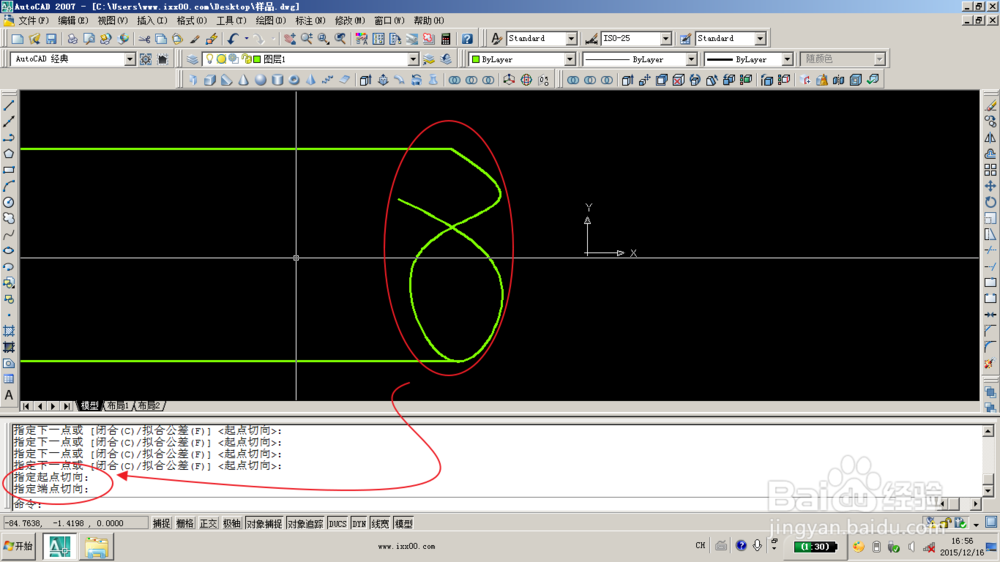The height and width of the screenshot is (562, 1000).
Task: Open the 编辑(E) menu
Action: click(x=73, y=20)
